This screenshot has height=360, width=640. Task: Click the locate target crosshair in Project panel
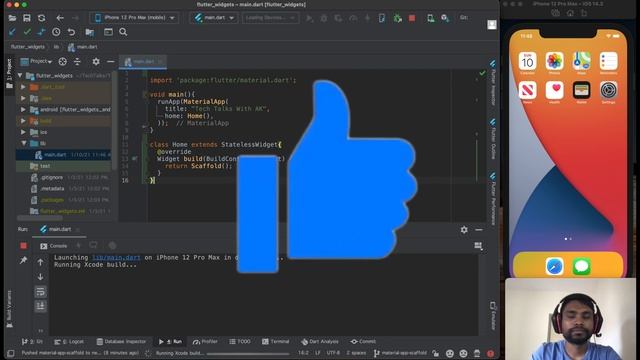click(62, 62)
